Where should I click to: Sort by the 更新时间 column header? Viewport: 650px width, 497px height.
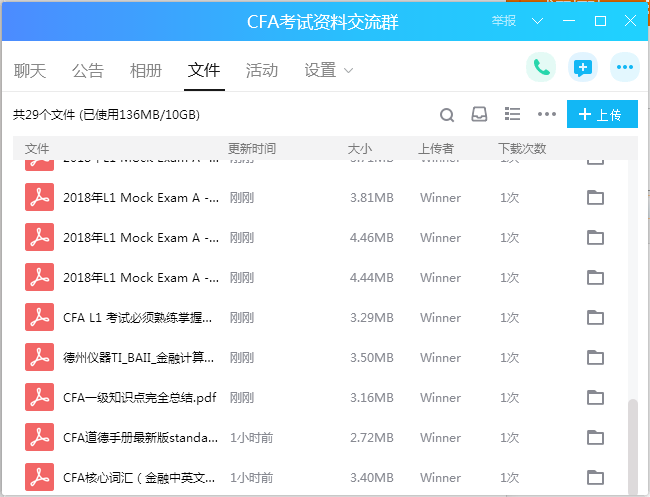coord(252,148)
